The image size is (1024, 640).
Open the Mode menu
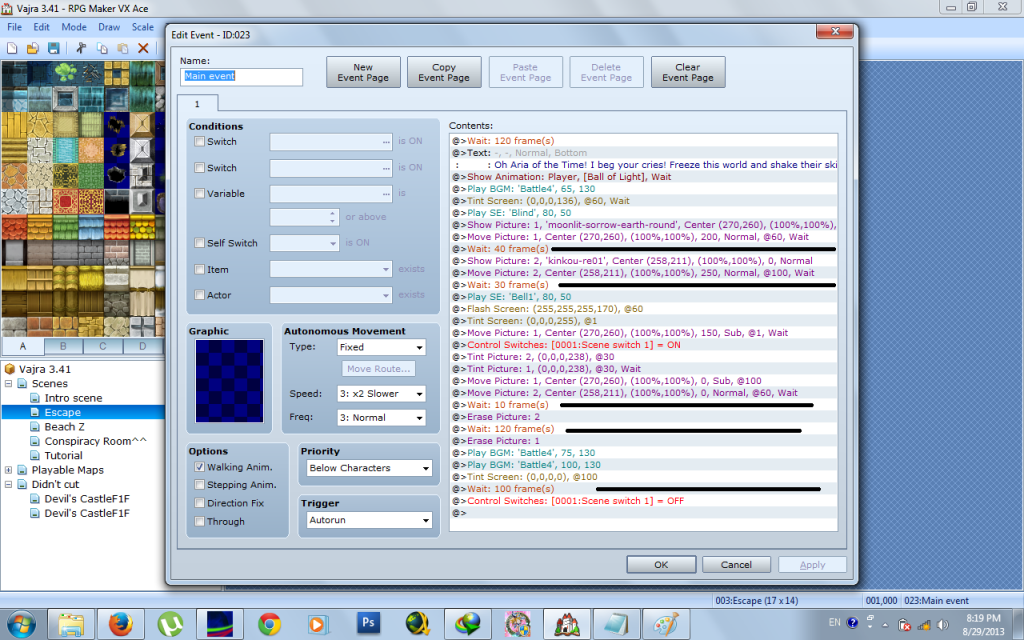(74, 27)
